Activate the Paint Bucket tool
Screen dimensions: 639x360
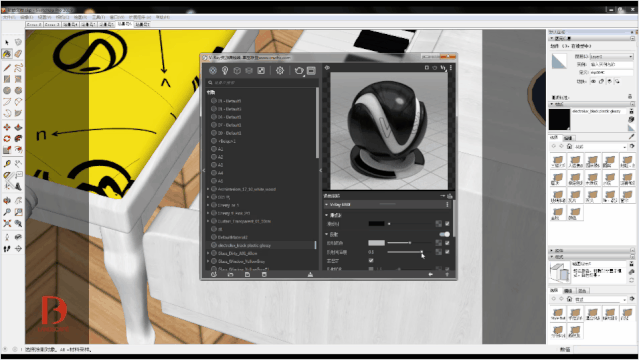(7, 54)
